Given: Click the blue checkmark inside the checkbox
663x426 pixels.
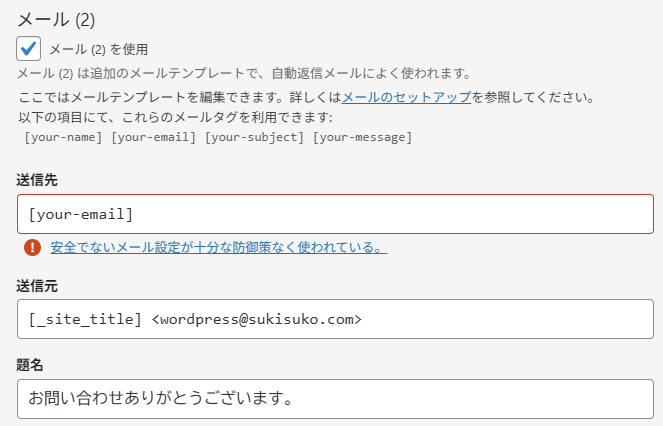Looking at the screenshot, I should click(x=29, y=48).
